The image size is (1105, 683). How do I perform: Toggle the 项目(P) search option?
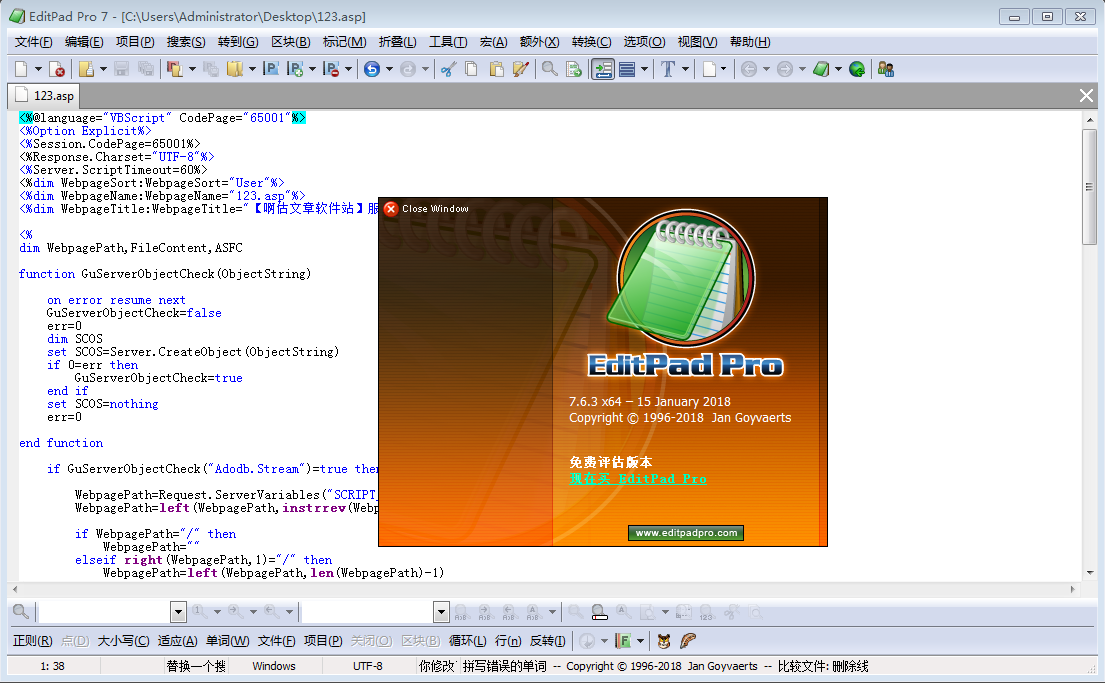pos(323,641)
